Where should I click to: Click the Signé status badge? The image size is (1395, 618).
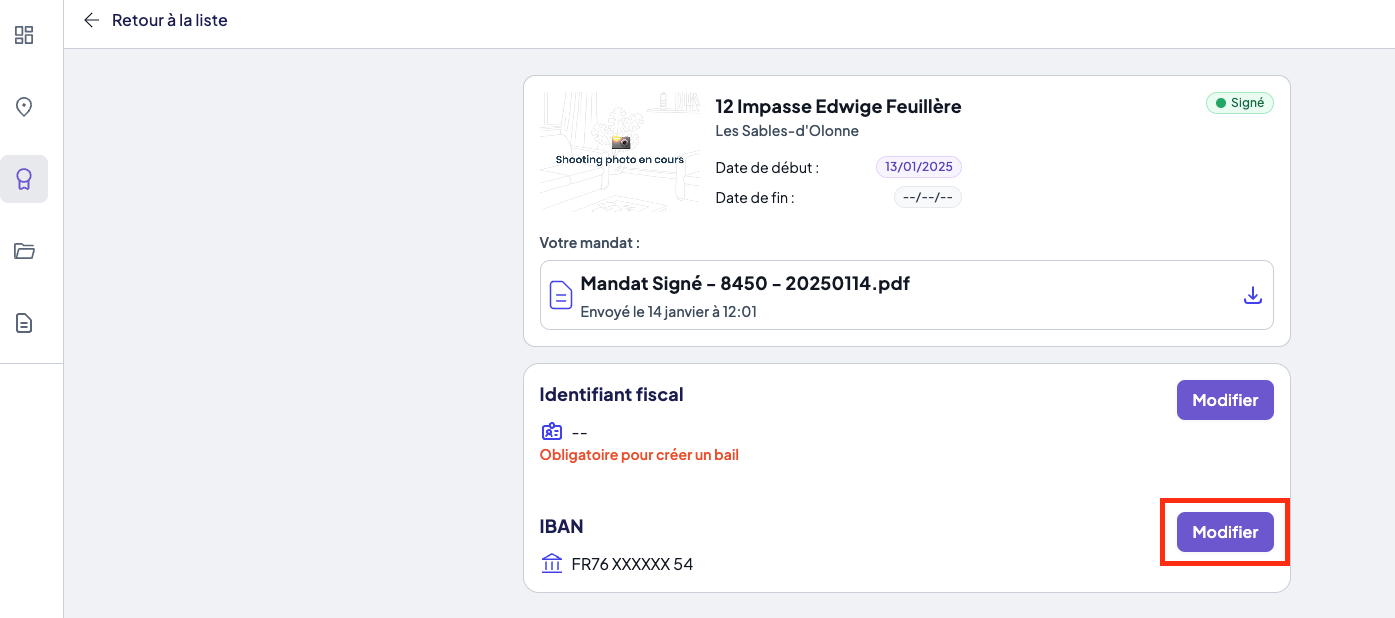coord(1239,102)
